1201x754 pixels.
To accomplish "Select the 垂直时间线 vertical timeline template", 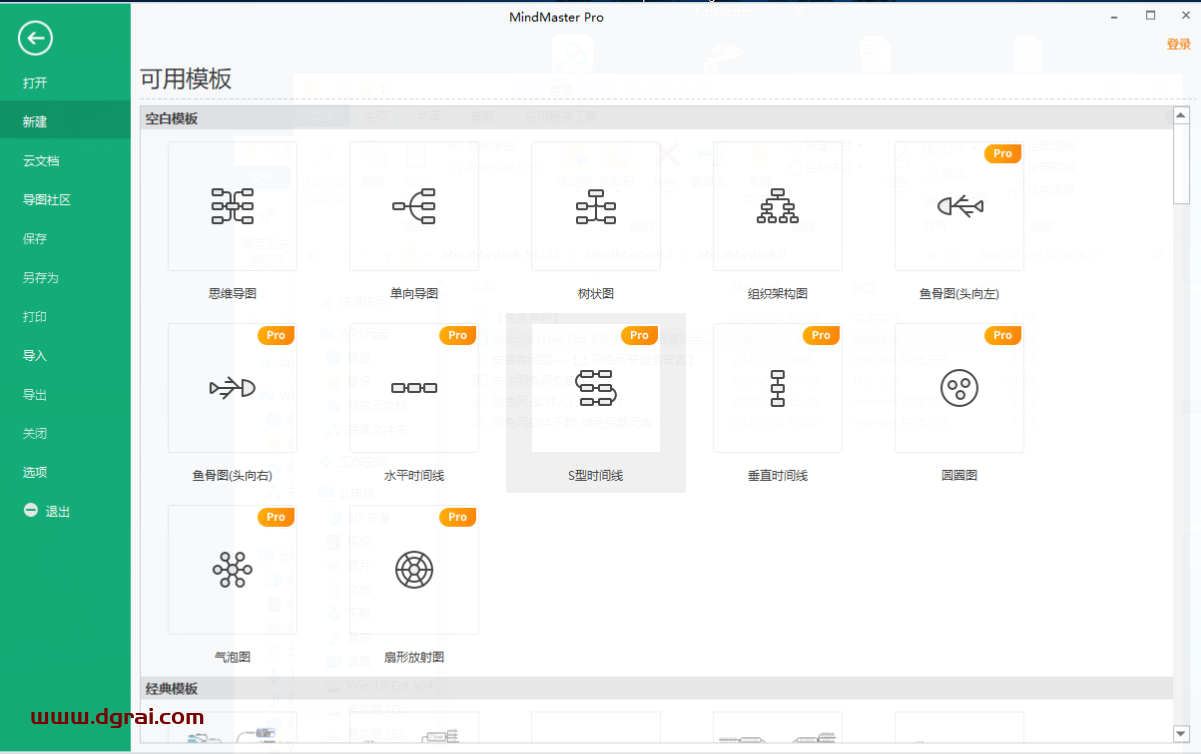I will click(777, 388).
